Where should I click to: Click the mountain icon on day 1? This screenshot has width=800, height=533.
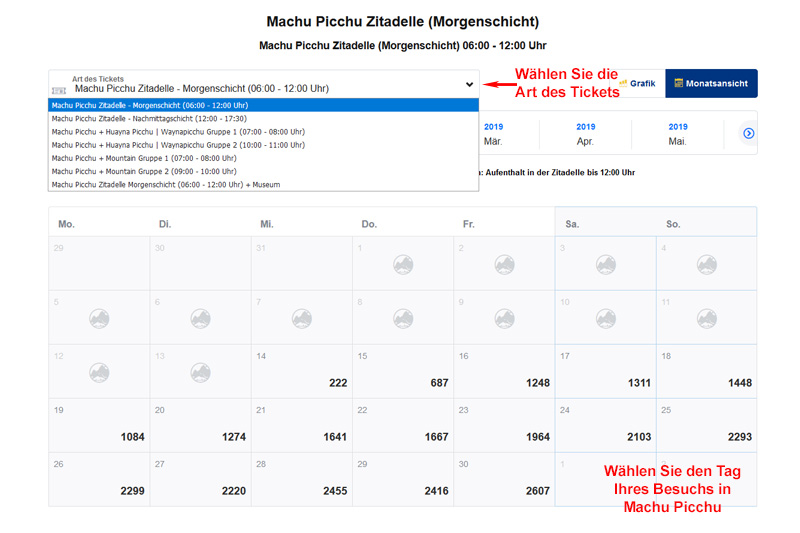[403, 265]
